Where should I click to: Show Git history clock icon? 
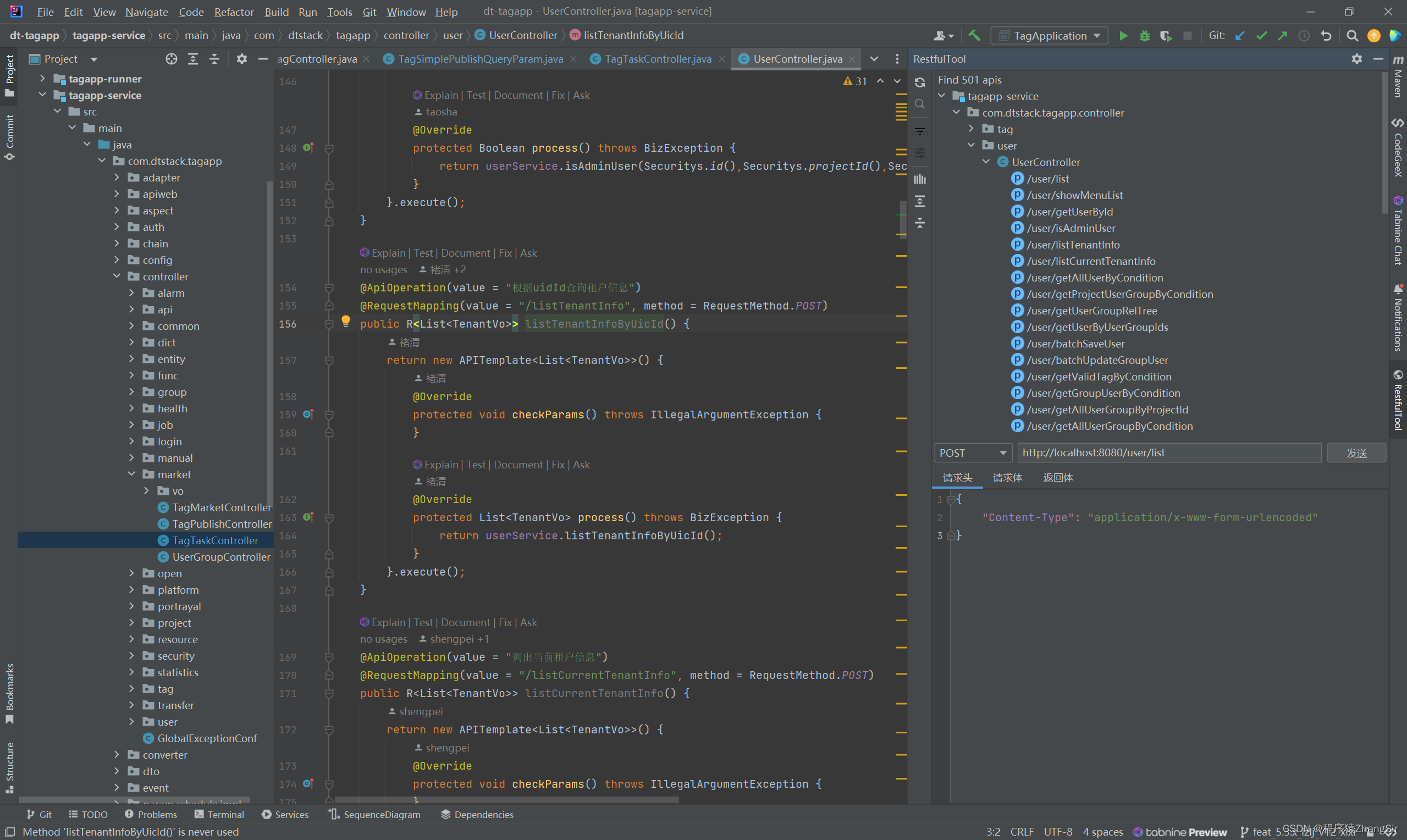pos(1304,36)
